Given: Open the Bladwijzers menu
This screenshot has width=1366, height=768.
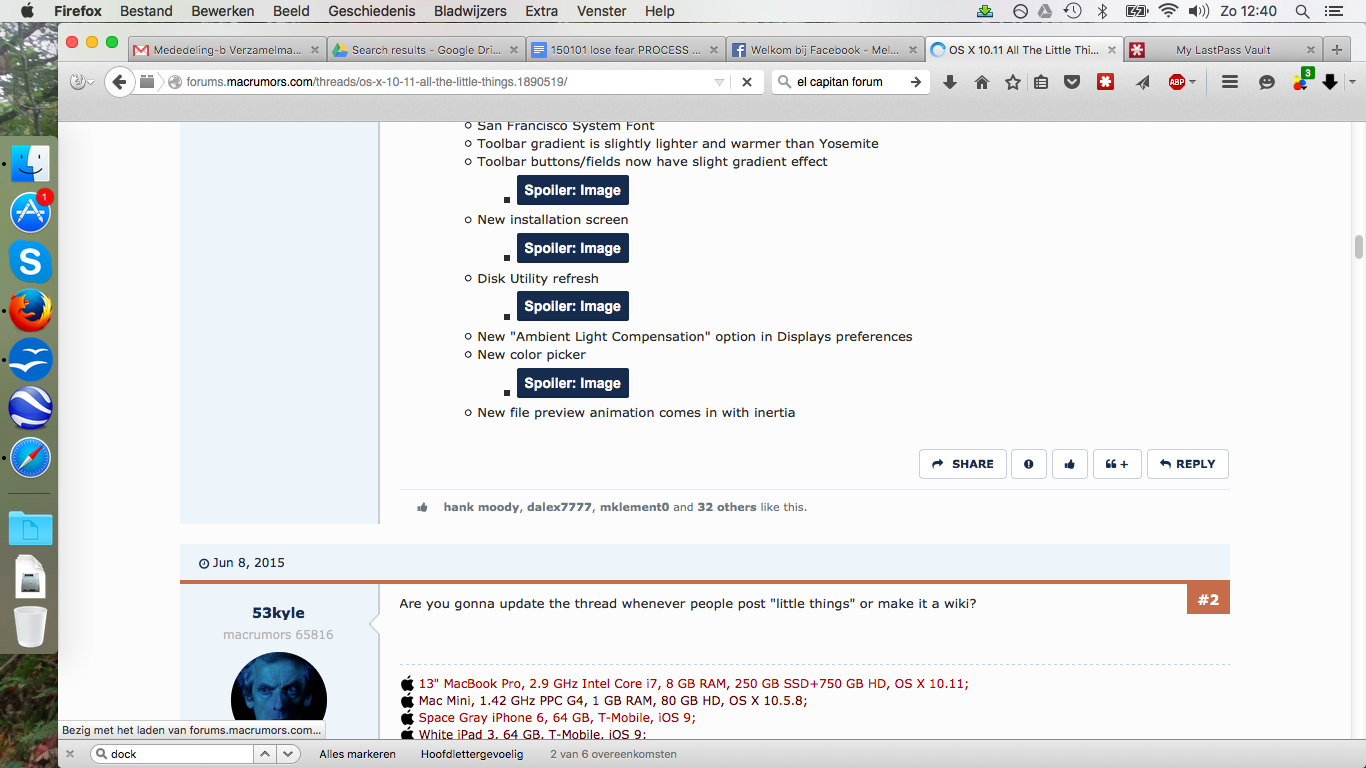Looking at the screenshot, I should pos(470,11).
